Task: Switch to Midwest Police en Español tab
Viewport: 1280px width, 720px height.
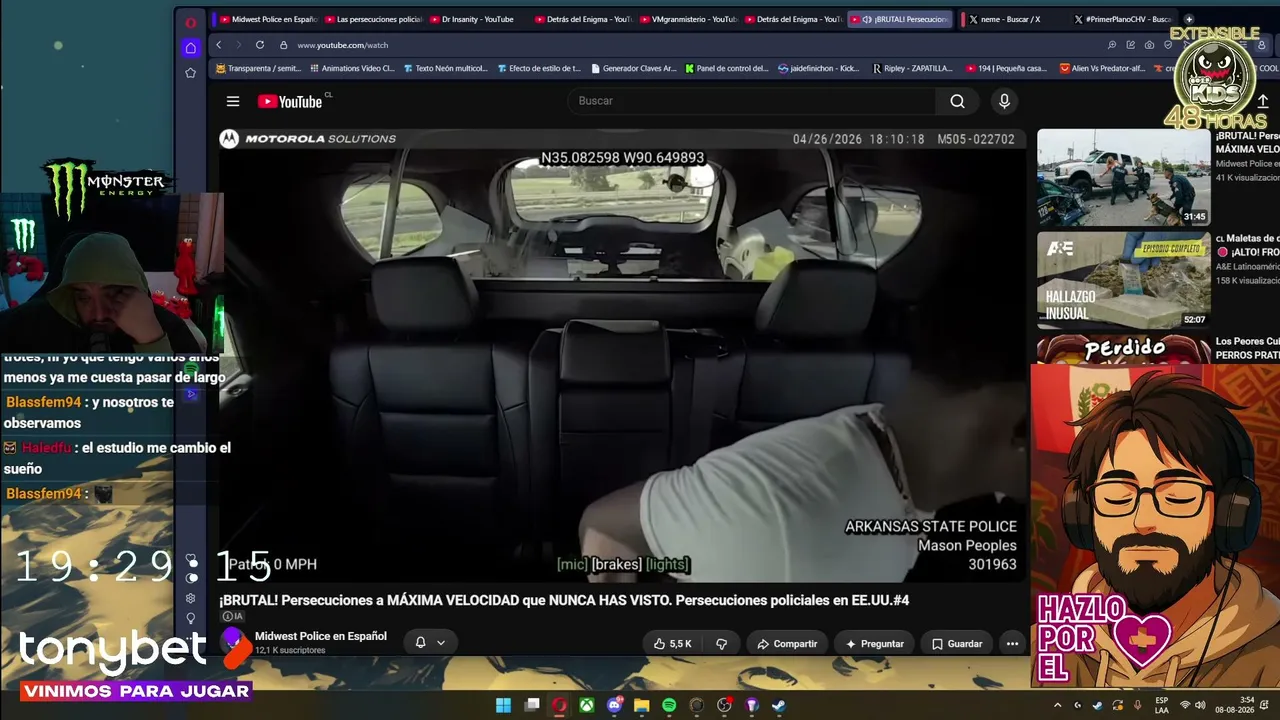Action: coord(268,19)
